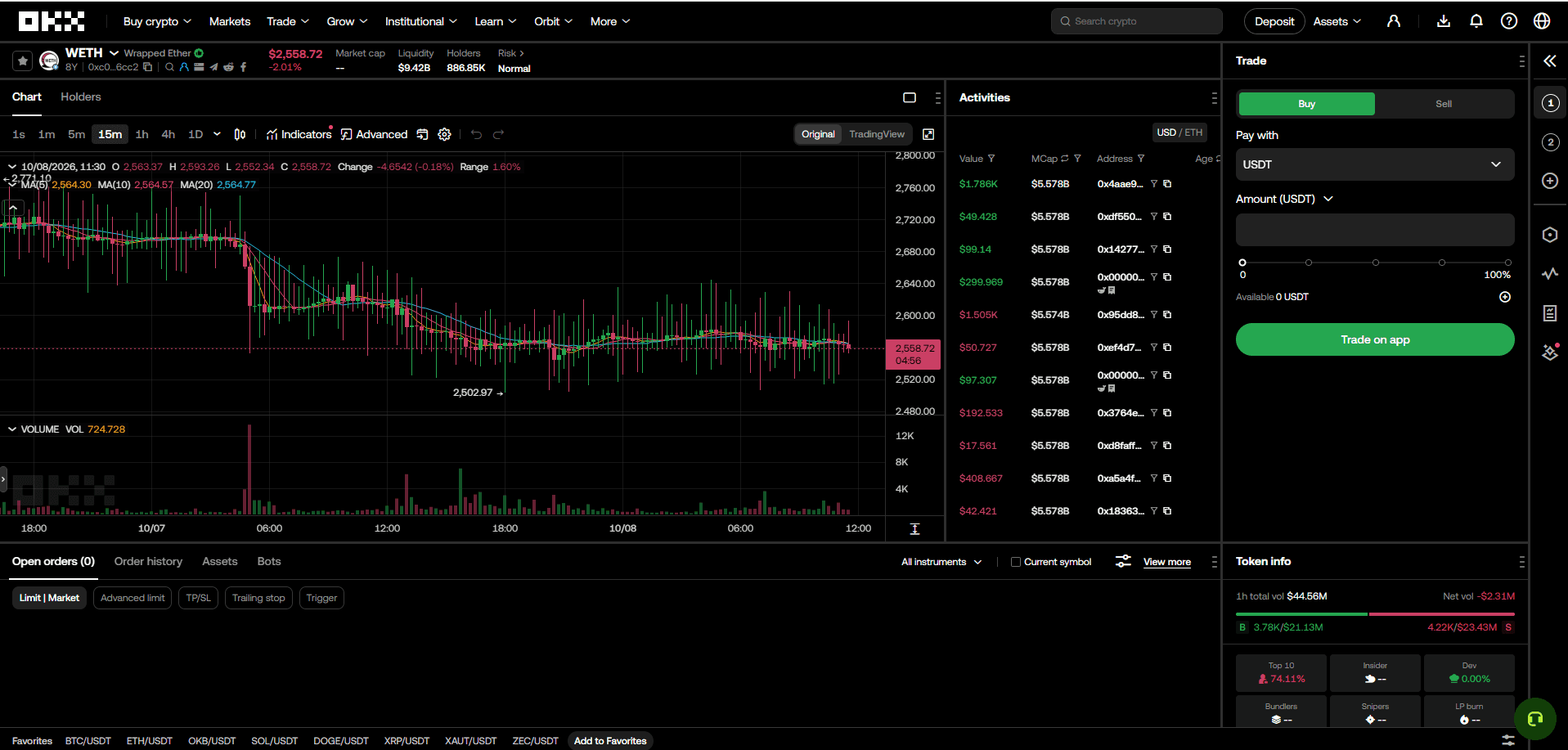
Task: Click the Deposit button
Action: point(1274,21)
